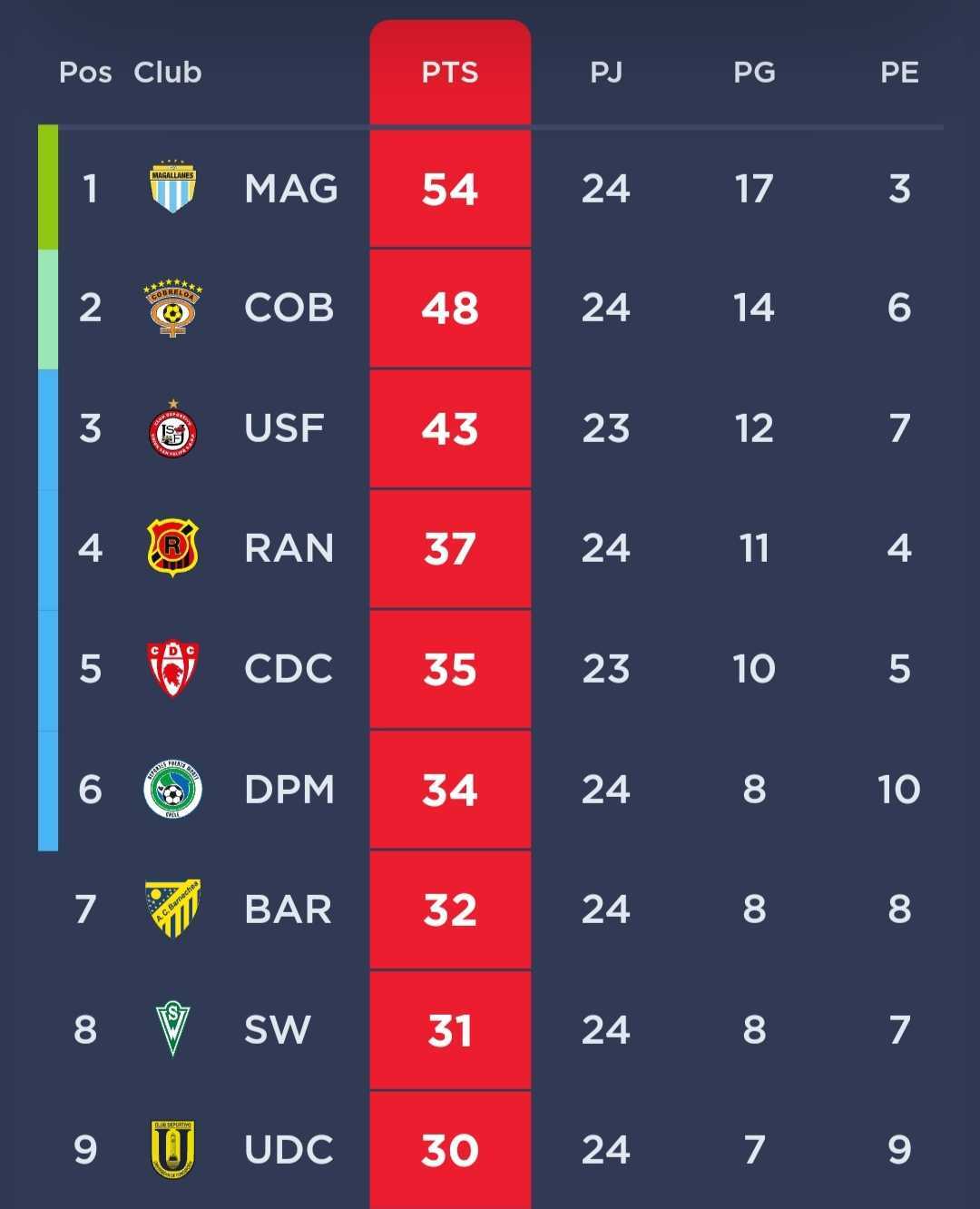Click the PJ column header

tap(606, 73)
